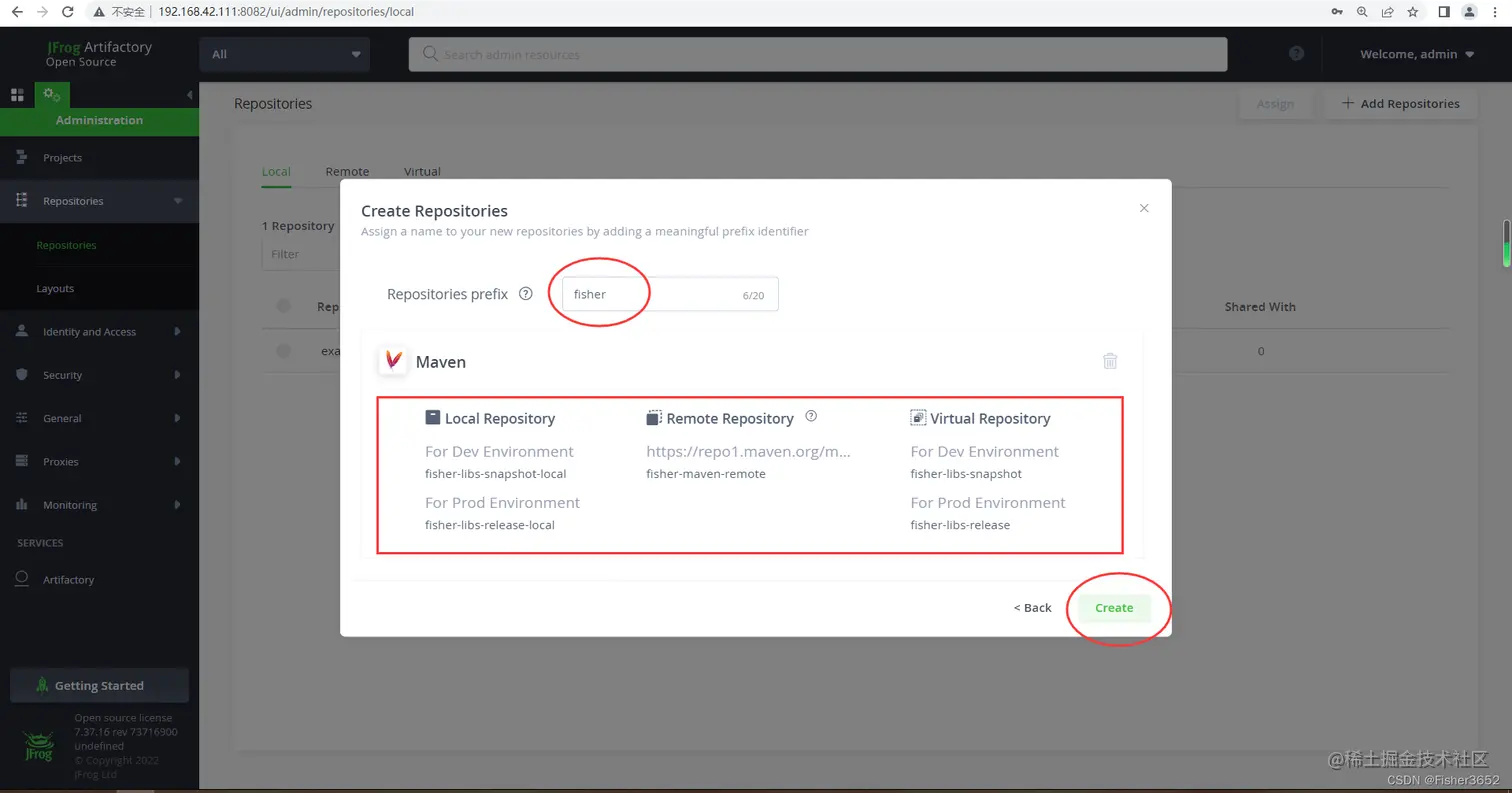This screenshot has height=793, width=1512.
Task: Open the All scope dropdown
Action: (x=285, y=54)
